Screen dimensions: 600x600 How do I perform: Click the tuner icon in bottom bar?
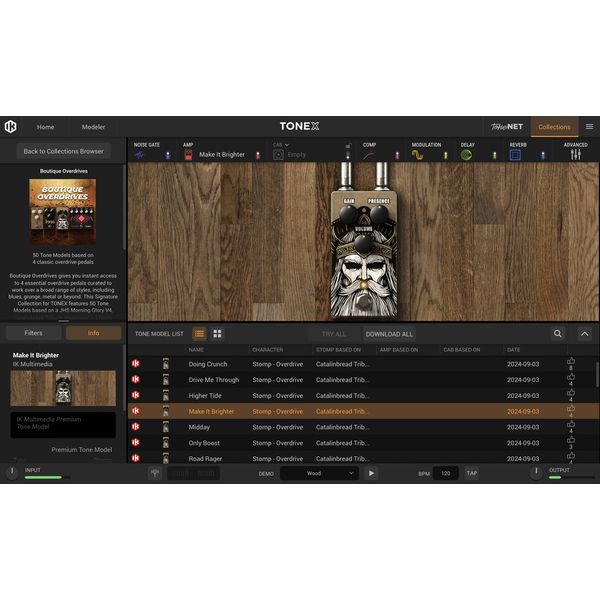click(155, 473)
